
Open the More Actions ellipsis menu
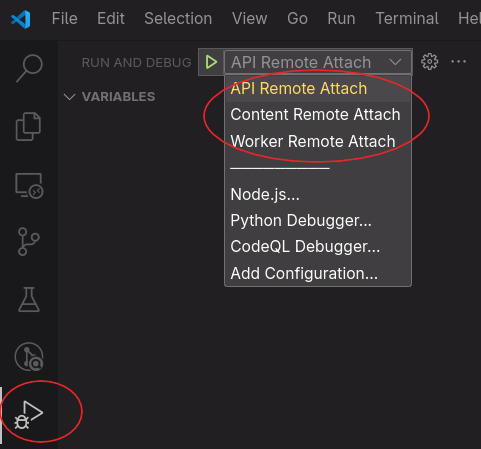(459, 62)
